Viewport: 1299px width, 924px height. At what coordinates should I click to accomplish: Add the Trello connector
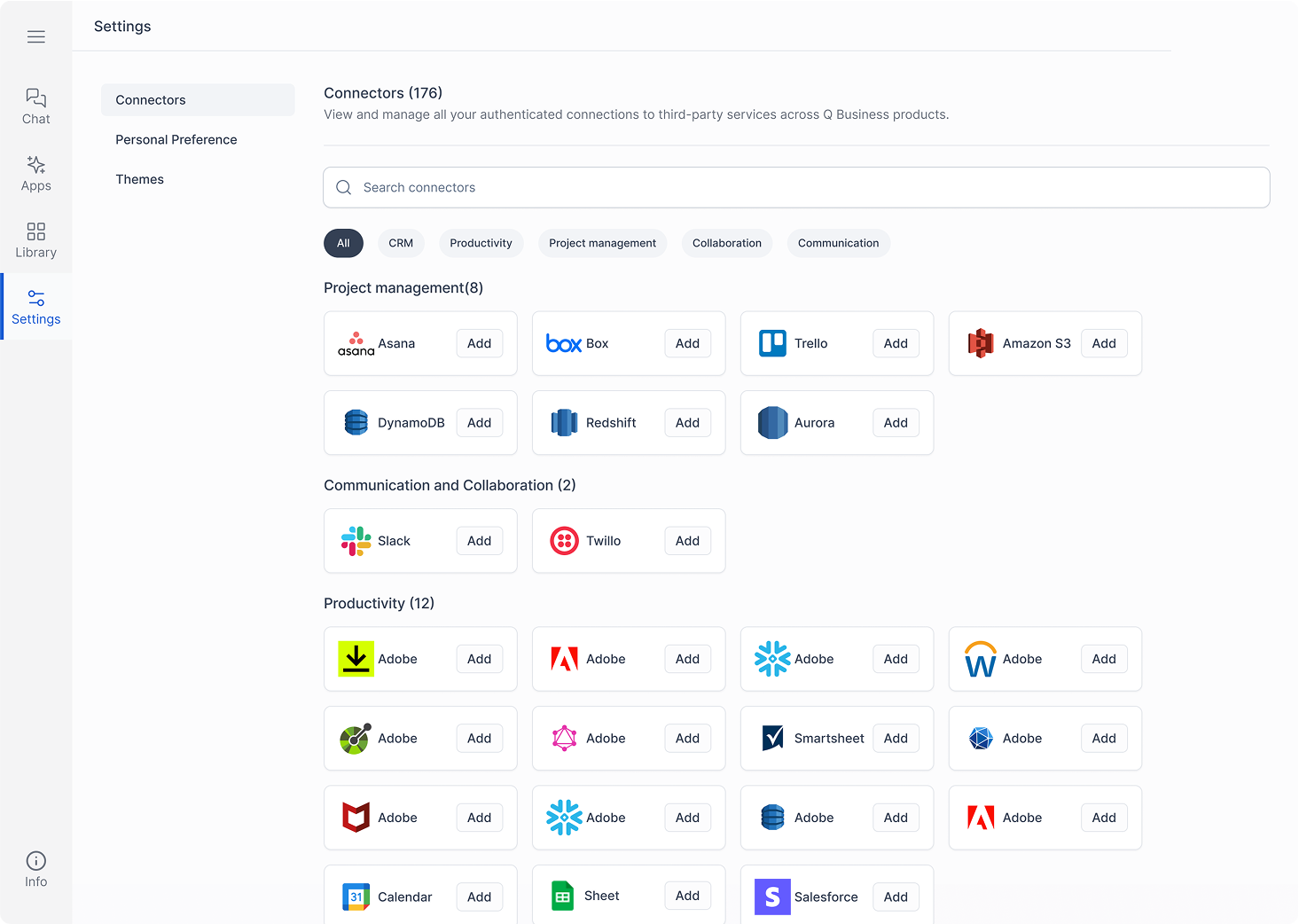[x=896, y=343]
